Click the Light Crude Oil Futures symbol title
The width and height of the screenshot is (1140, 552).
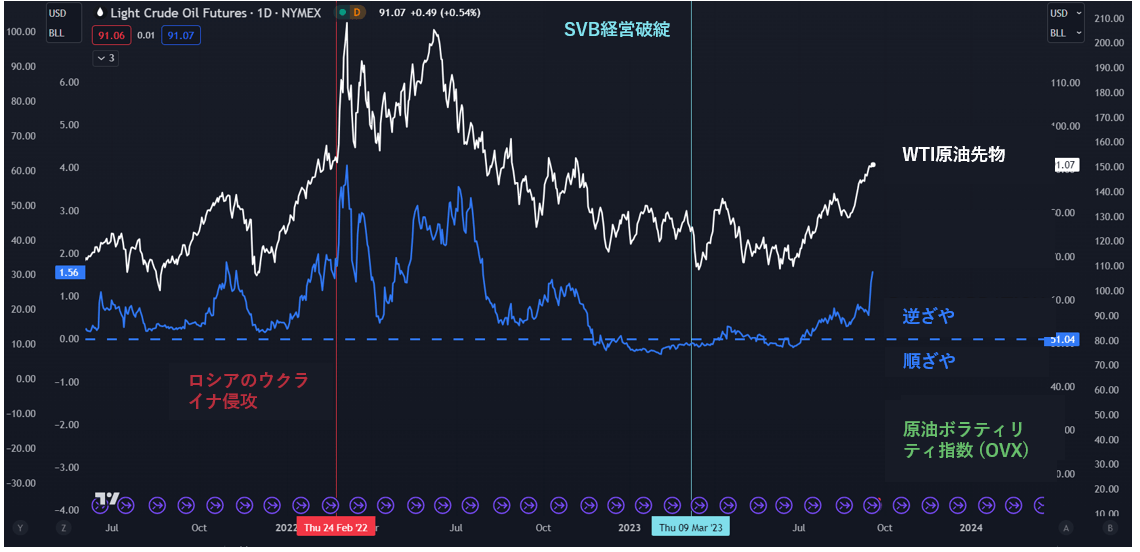[217, 12]
